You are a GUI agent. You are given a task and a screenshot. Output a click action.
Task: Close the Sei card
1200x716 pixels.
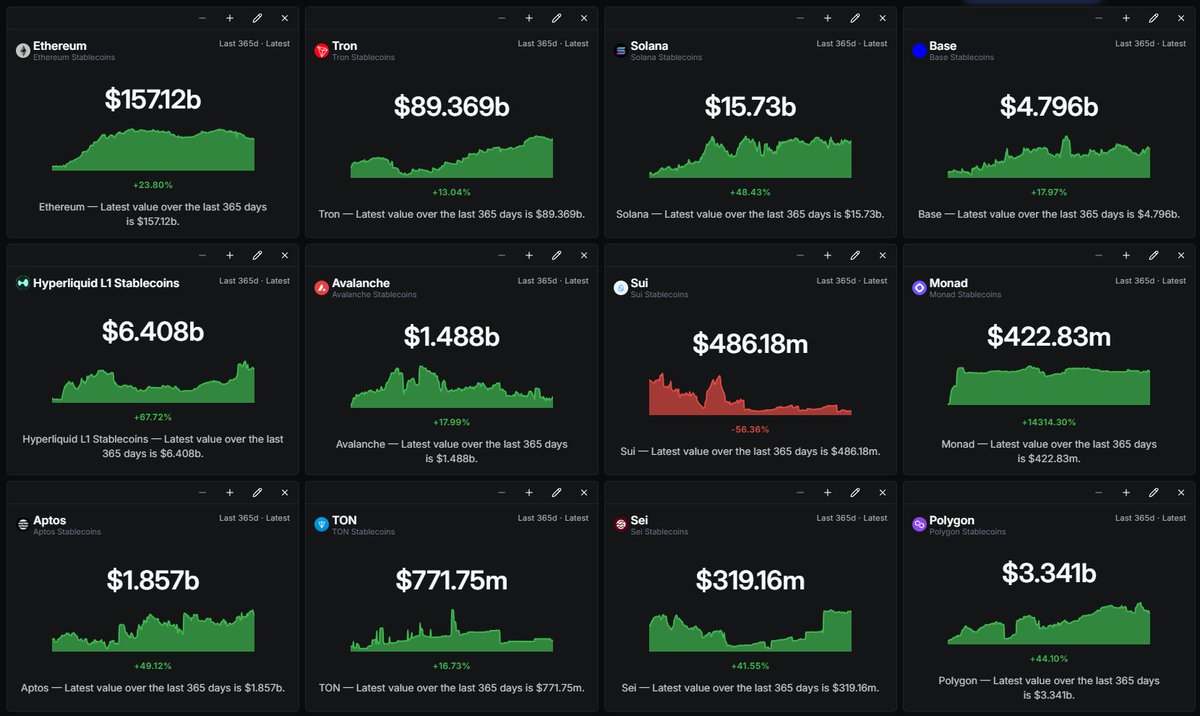point(882,493)
